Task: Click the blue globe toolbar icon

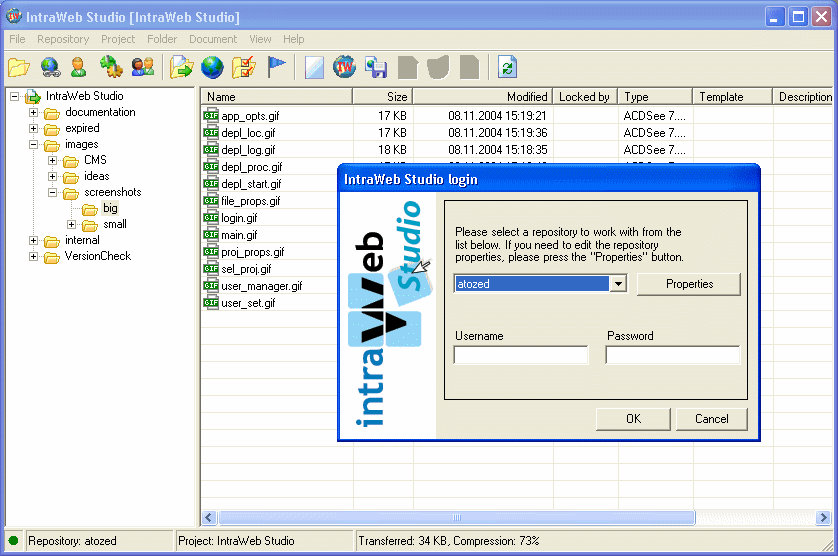Action: (212, 67)
